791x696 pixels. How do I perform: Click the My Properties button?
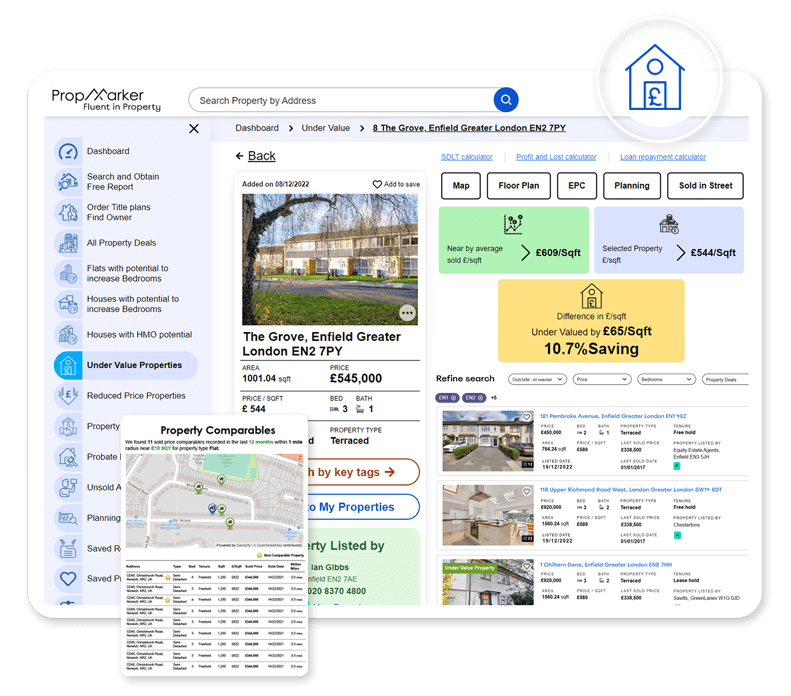(x=363, y=507)
